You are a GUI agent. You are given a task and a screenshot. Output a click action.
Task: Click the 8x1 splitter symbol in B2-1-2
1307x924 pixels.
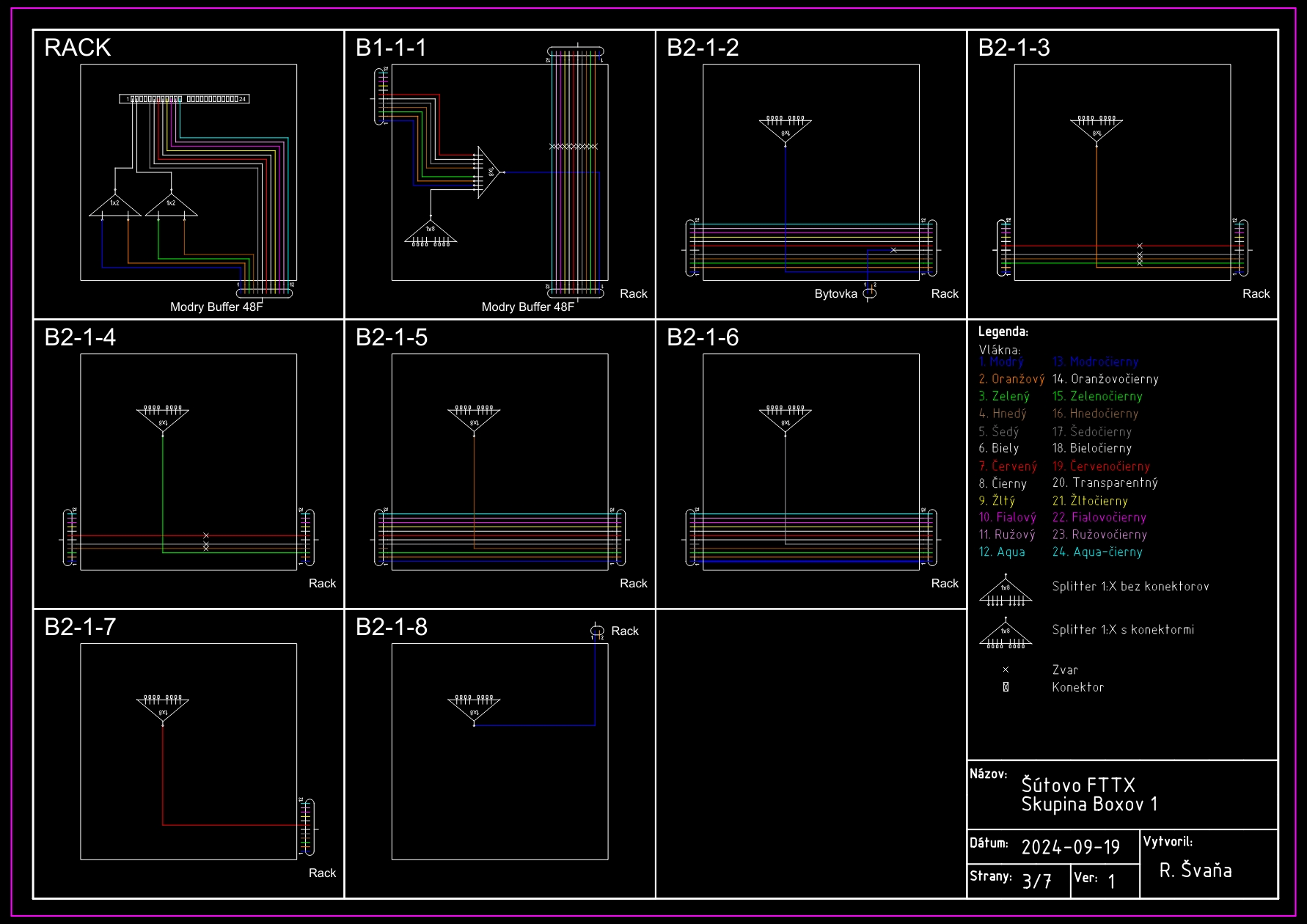pos(785,131)
